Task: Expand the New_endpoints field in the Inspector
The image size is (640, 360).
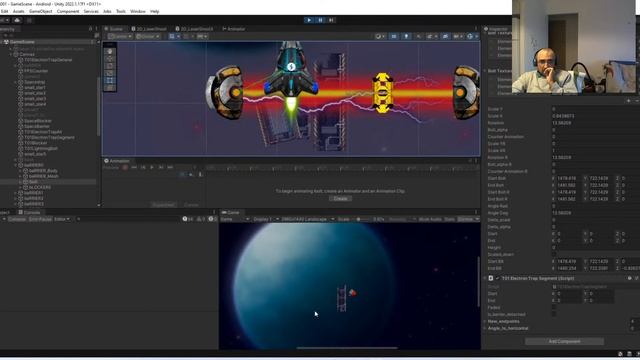Action: [485, 322]
